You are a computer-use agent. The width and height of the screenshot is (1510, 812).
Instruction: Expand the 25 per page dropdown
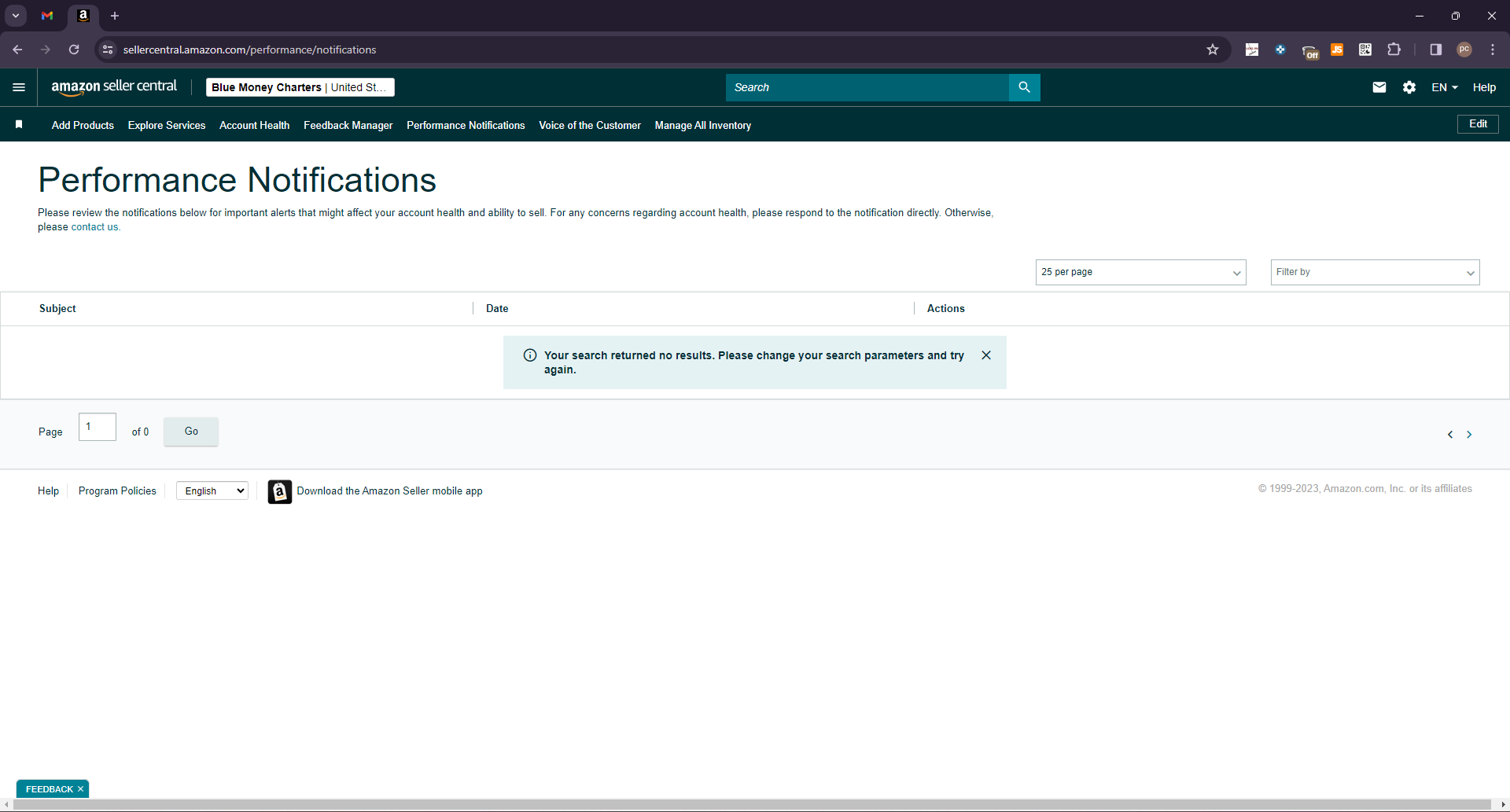(1140, 272)
